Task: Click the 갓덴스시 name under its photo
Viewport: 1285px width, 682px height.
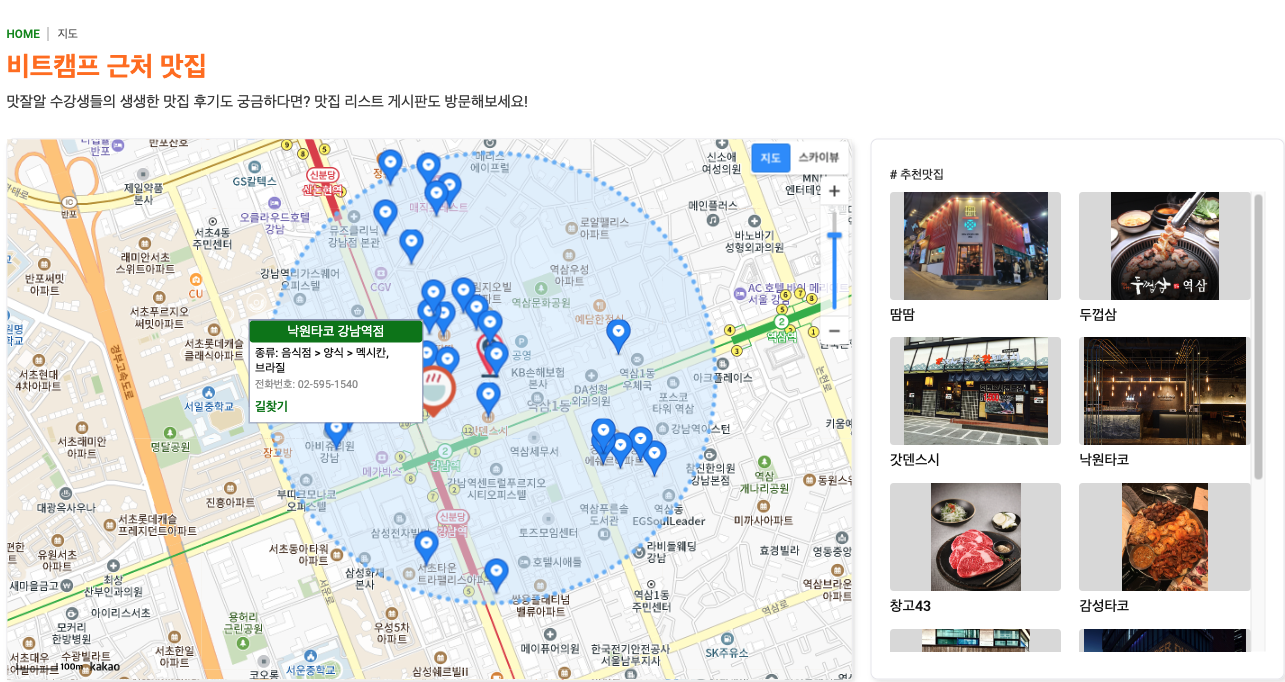Action: tap(915, 460)
